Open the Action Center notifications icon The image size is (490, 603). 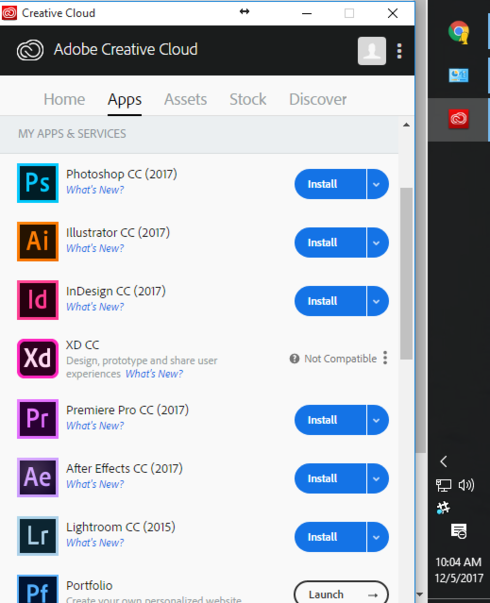coord(459,531)
